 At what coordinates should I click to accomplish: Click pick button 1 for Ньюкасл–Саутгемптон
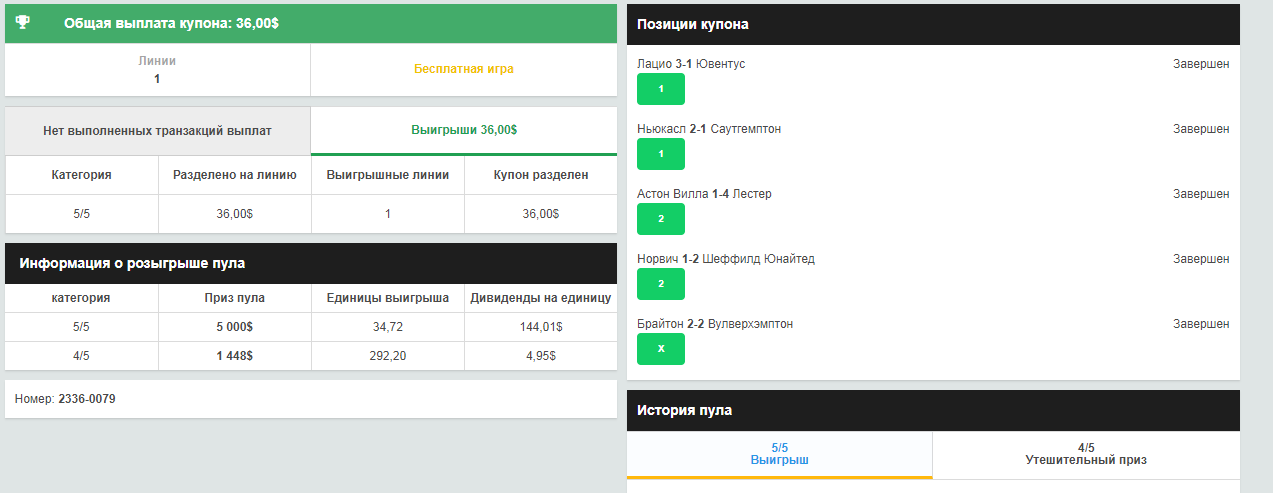click(661, 154)
